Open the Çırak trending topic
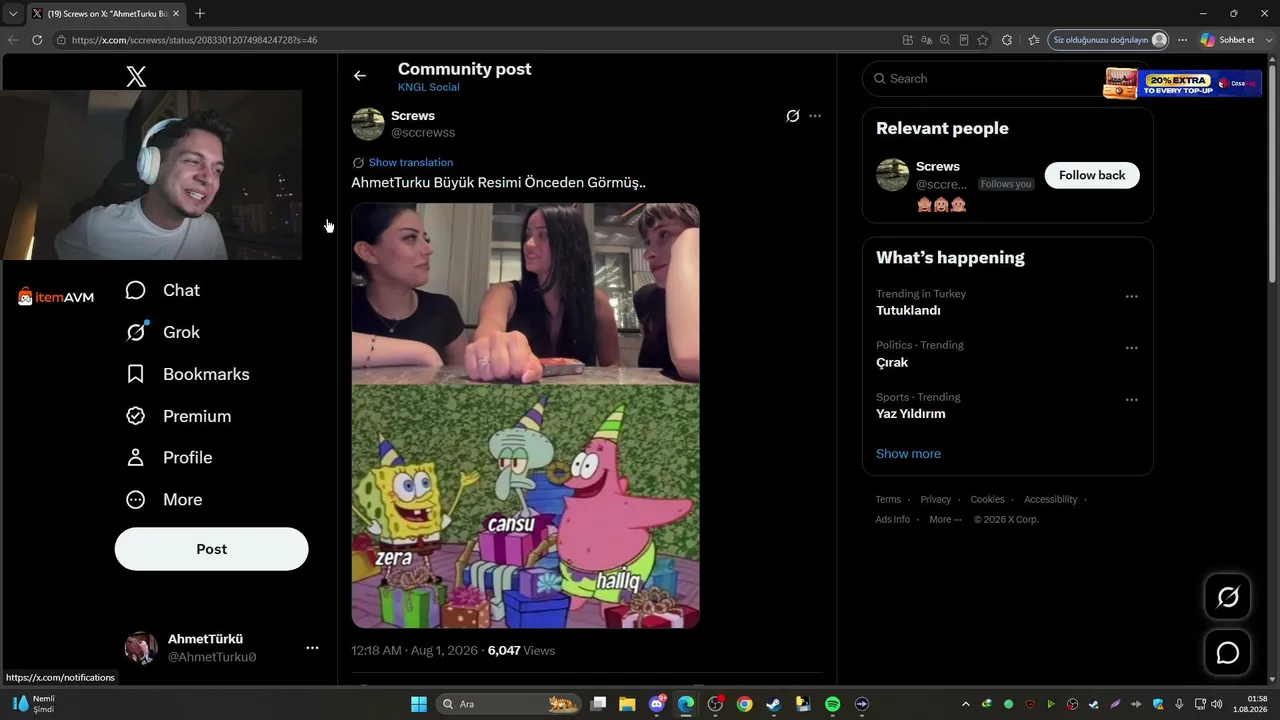The width and height of the screenshot is (1280, 720). point(892,362)
